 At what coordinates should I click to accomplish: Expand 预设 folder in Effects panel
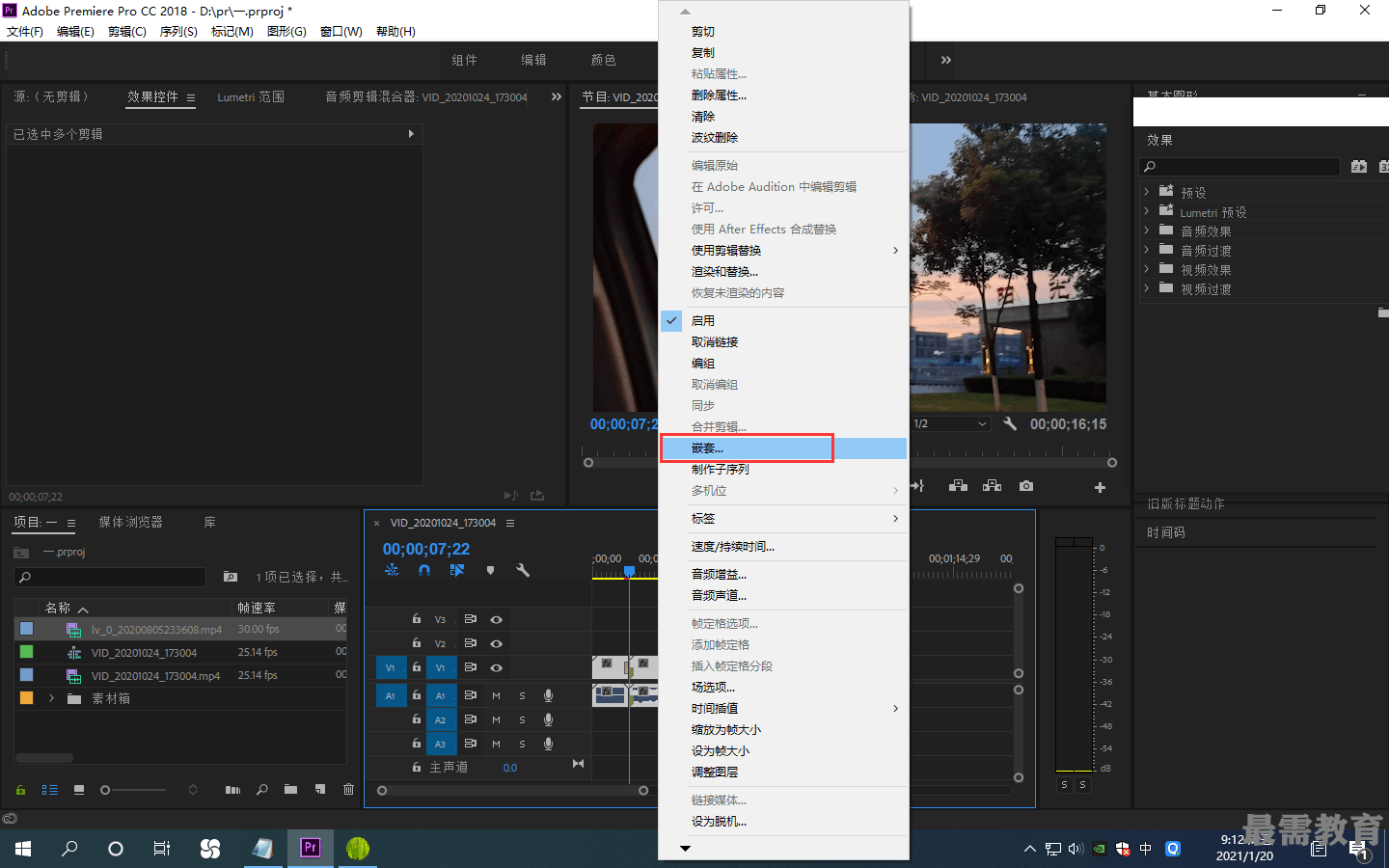(x=1146, y=192)
